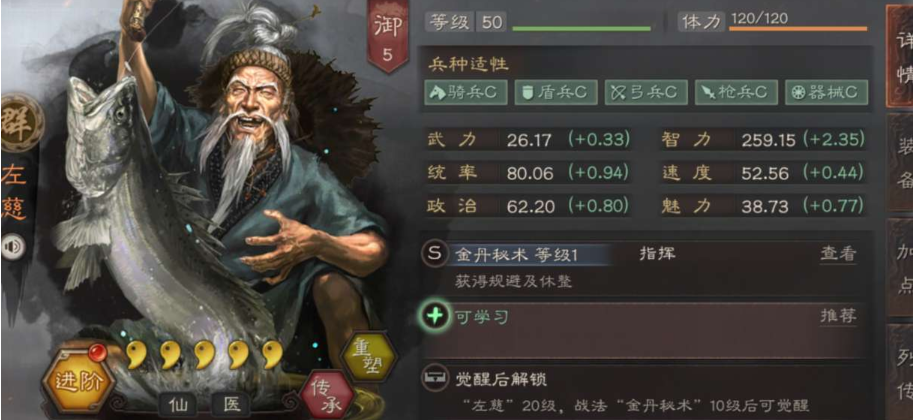Viewport: 913px width, 420px height.
Task: Click the locked awakening slot icon
Action: tap(436, 379)
